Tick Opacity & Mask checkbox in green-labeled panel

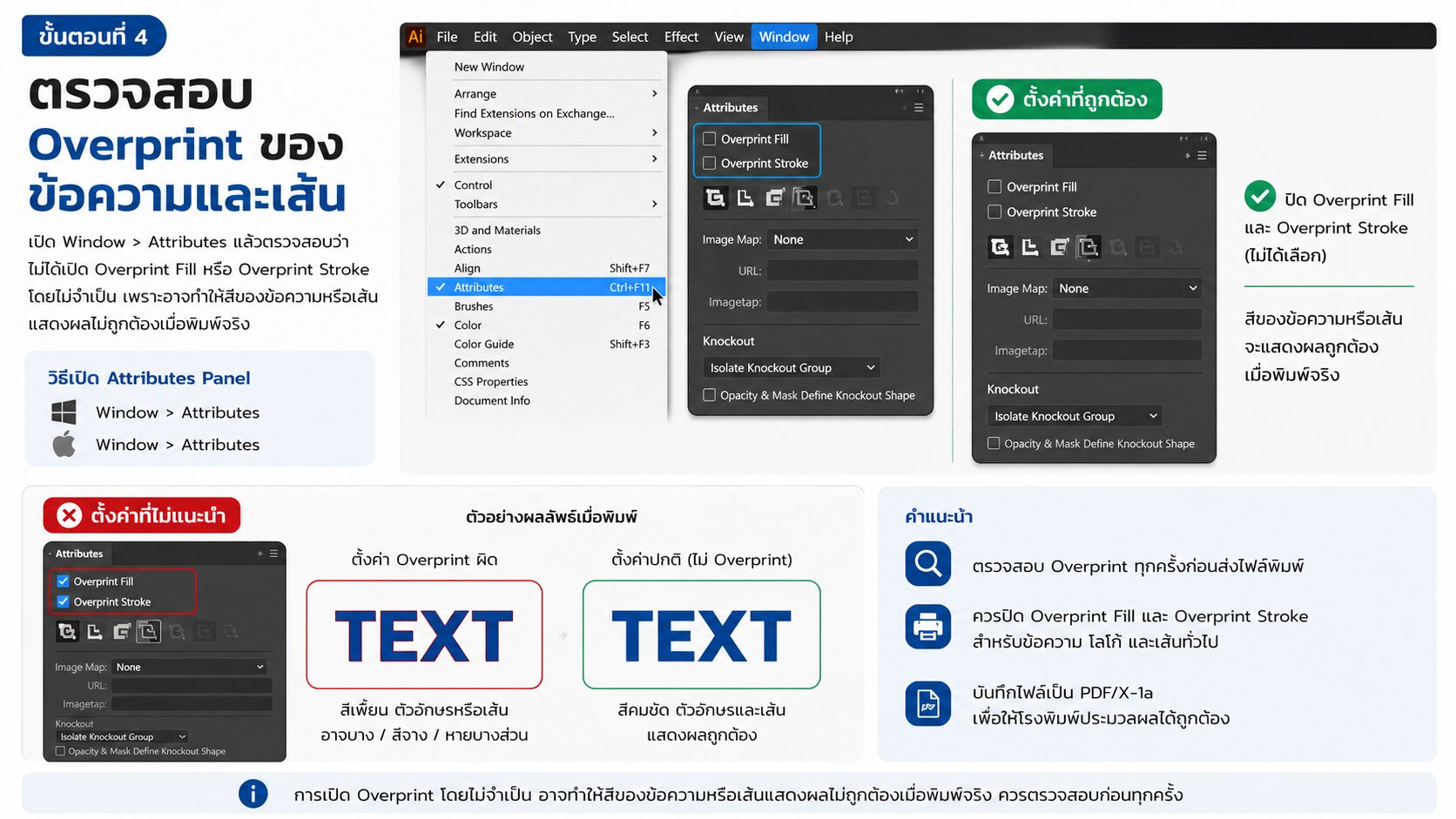coord(994,443)
